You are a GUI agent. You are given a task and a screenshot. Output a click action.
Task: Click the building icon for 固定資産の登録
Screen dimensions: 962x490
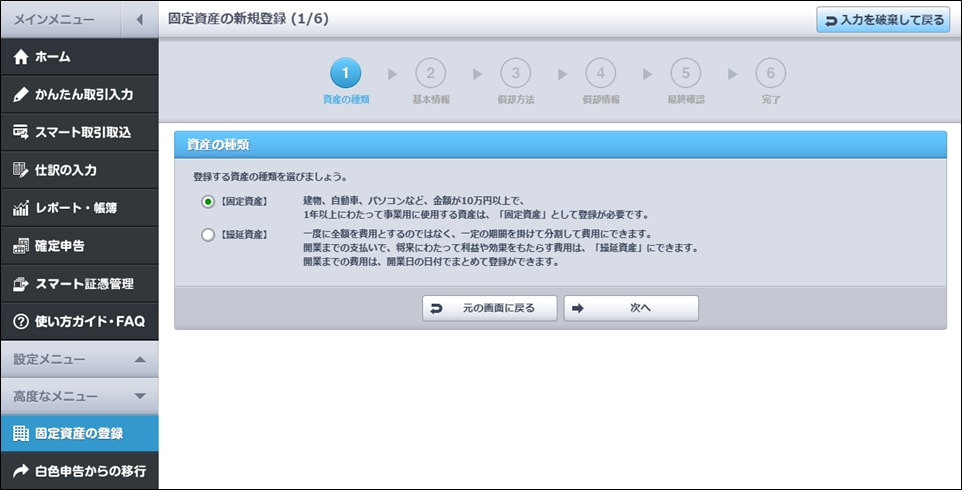21,434
